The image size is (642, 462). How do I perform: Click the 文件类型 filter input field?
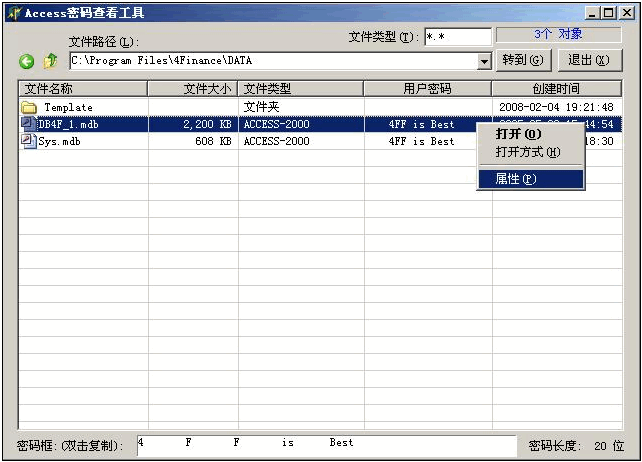pyautogui.click(x=456, y=37)
